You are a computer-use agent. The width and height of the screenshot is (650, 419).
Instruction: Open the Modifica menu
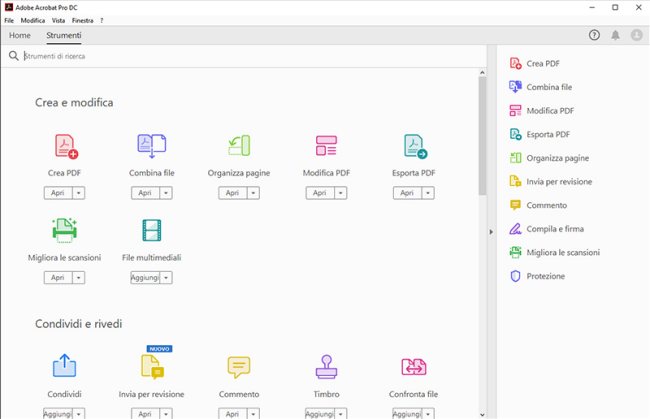pos(33,20)
